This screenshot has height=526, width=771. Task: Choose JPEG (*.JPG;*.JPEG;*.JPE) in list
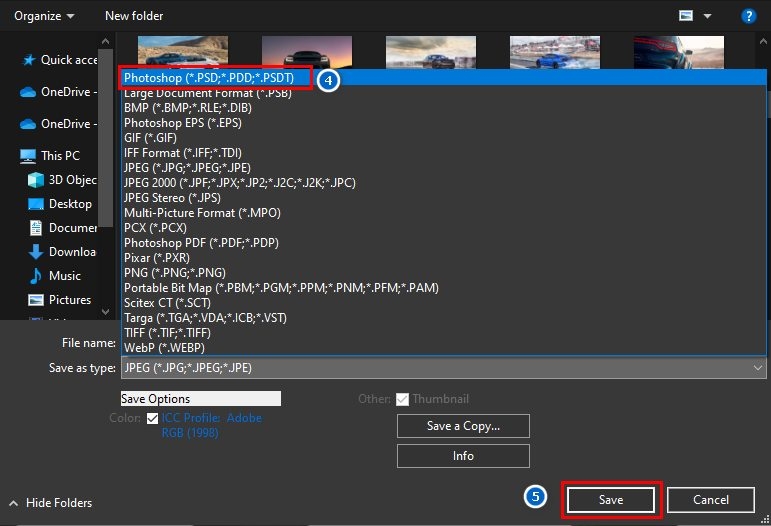443,168
